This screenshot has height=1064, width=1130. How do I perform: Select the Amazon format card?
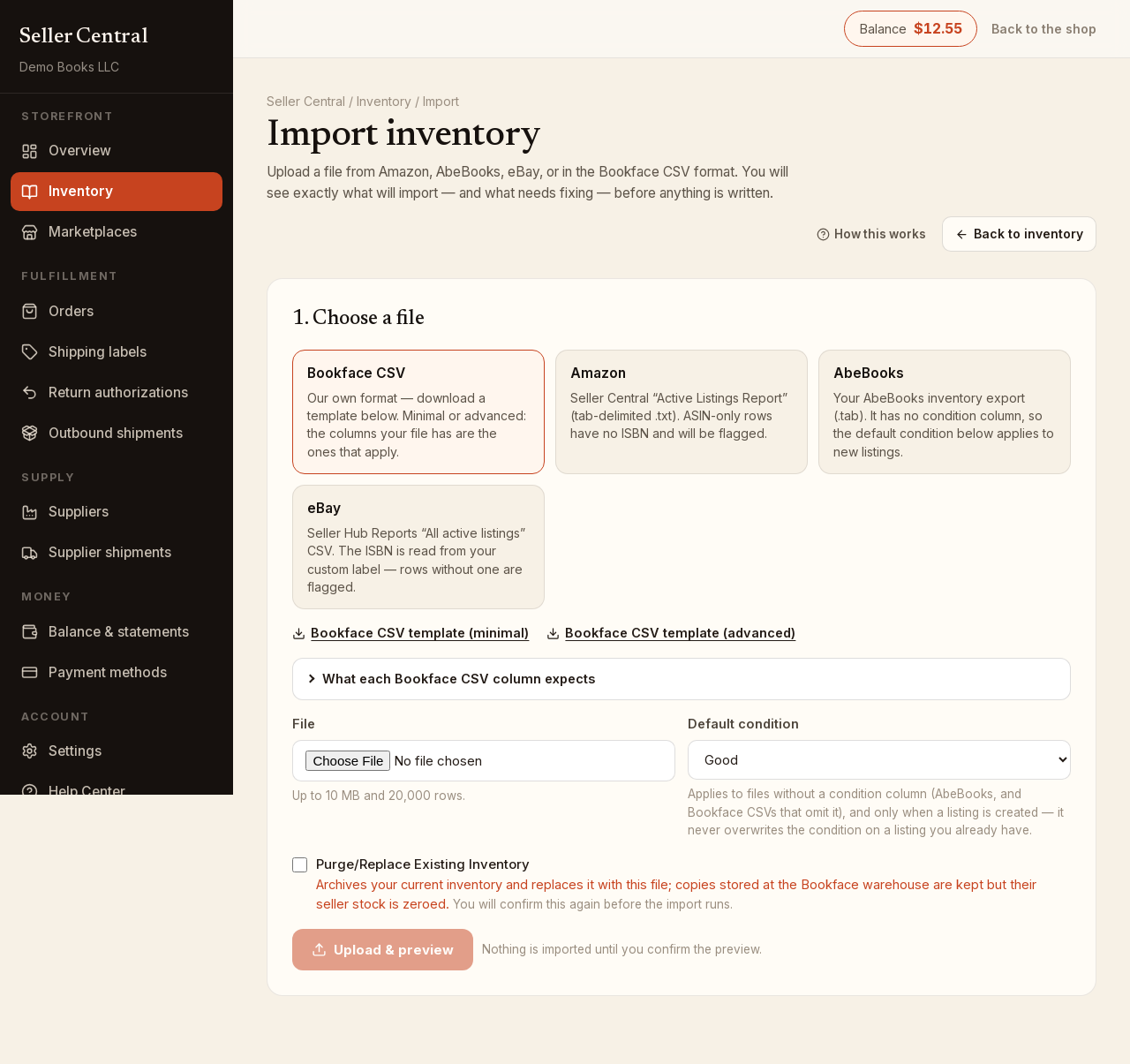click(682, 412)
